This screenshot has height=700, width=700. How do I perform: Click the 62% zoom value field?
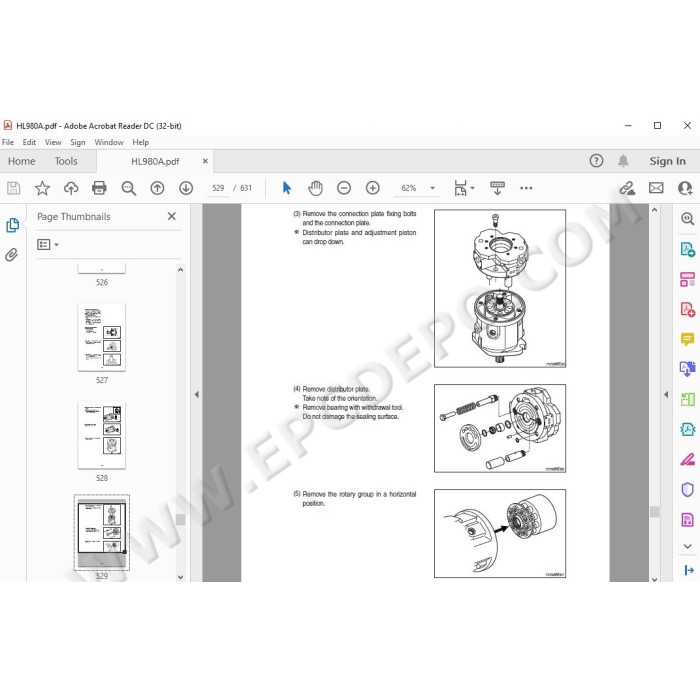click(408, 188)
